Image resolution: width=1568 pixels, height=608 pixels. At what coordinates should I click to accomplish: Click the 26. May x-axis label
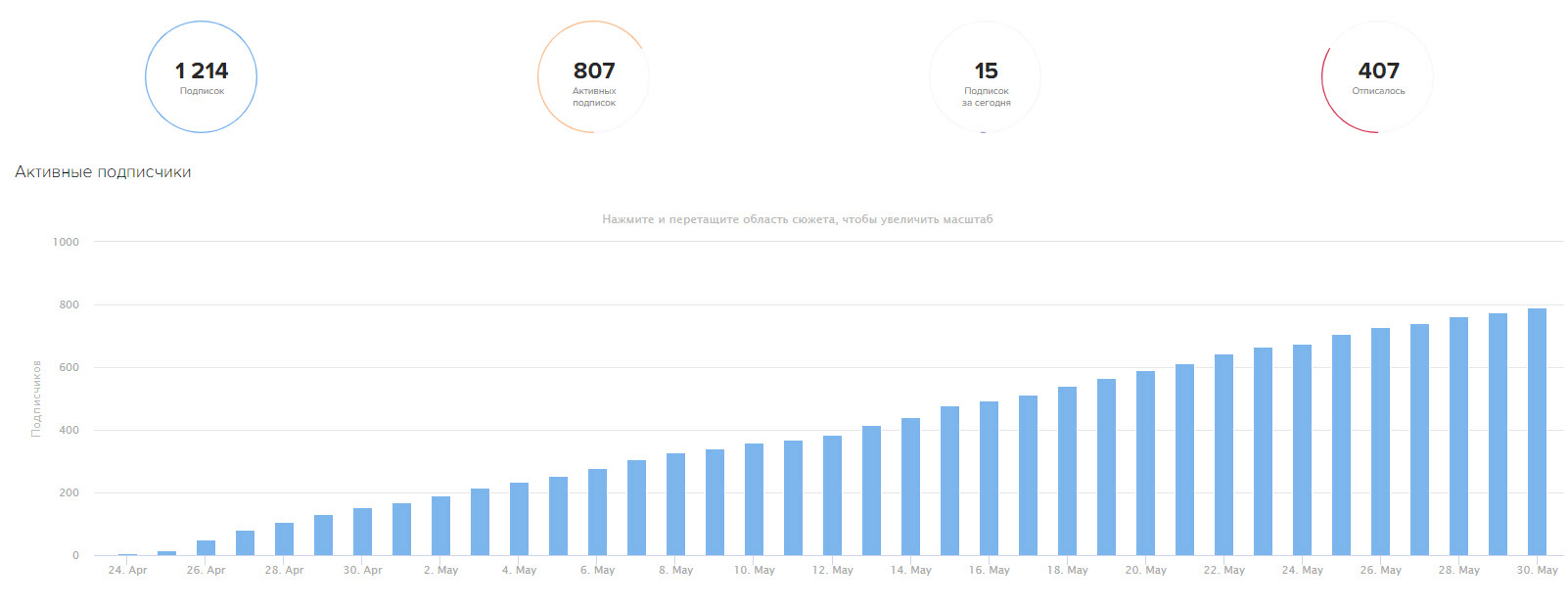[1380, 570]
